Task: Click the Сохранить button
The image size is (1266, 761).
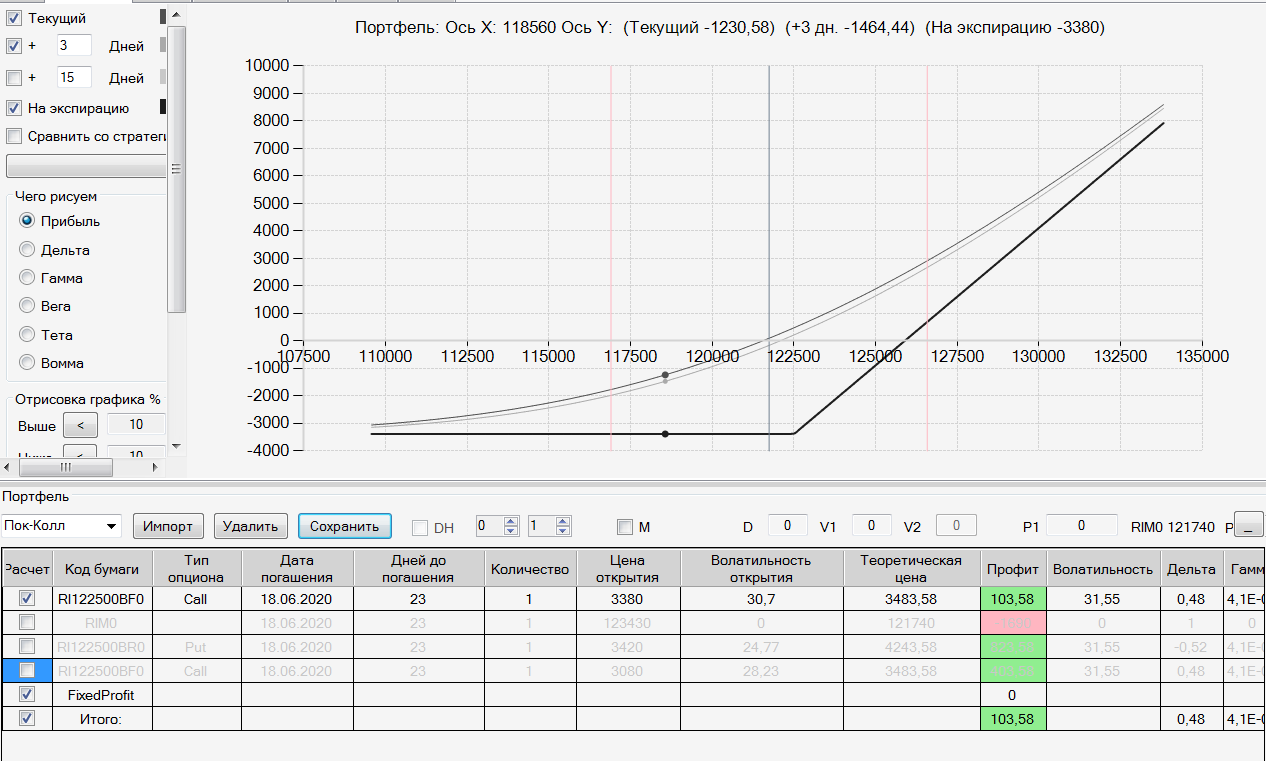Action: tap(344, 526)
